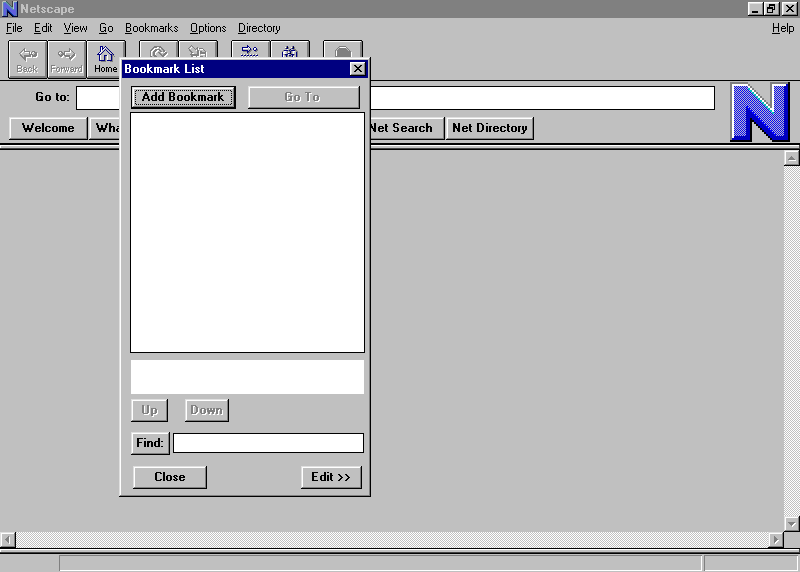
Task: Click the Add Bookmark button
Action: point(183,97)
